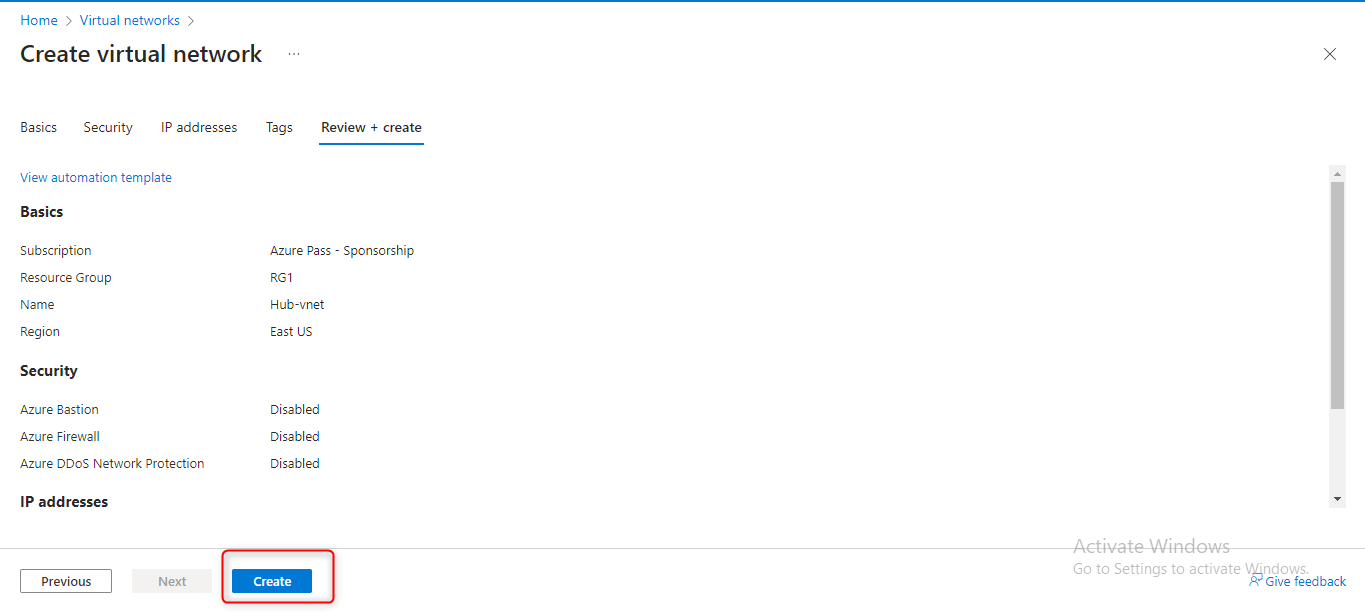Close the Create virtual network blade
This screenshot has height=612, width=1365.
tap(1330, 54)
